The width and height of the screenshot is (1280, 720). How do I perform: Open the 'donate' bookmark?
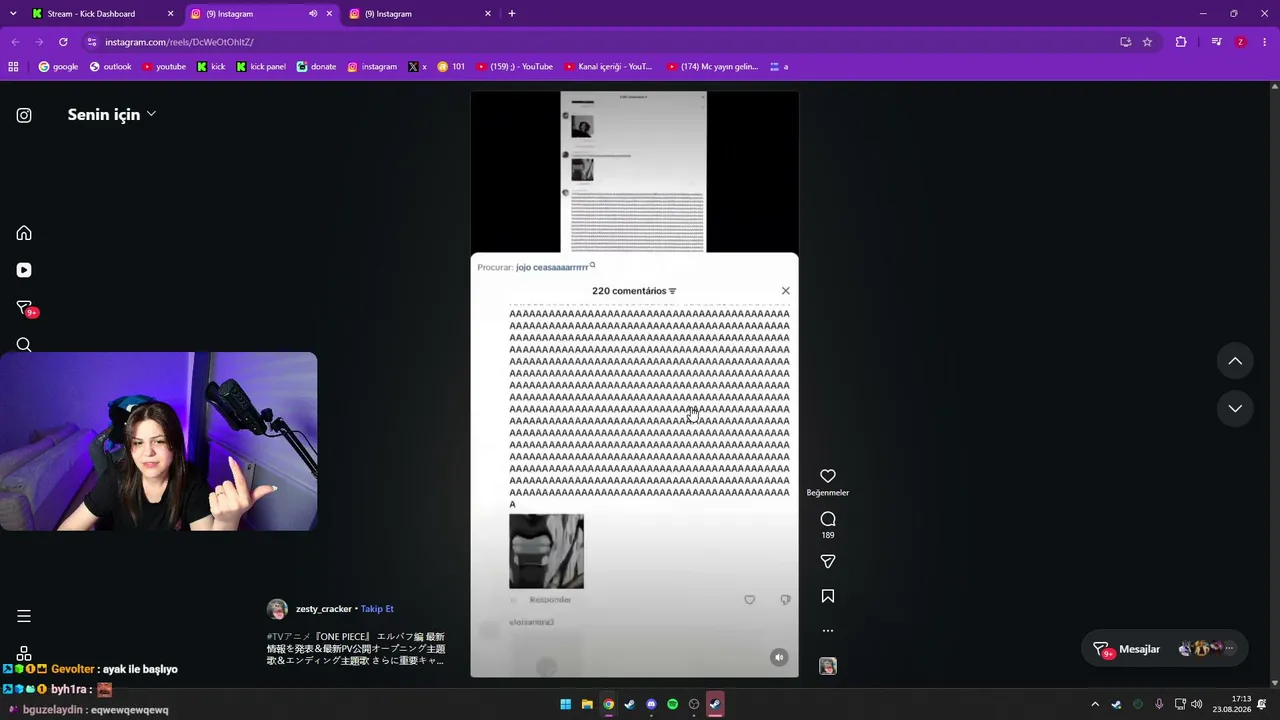tap(316, 67)
